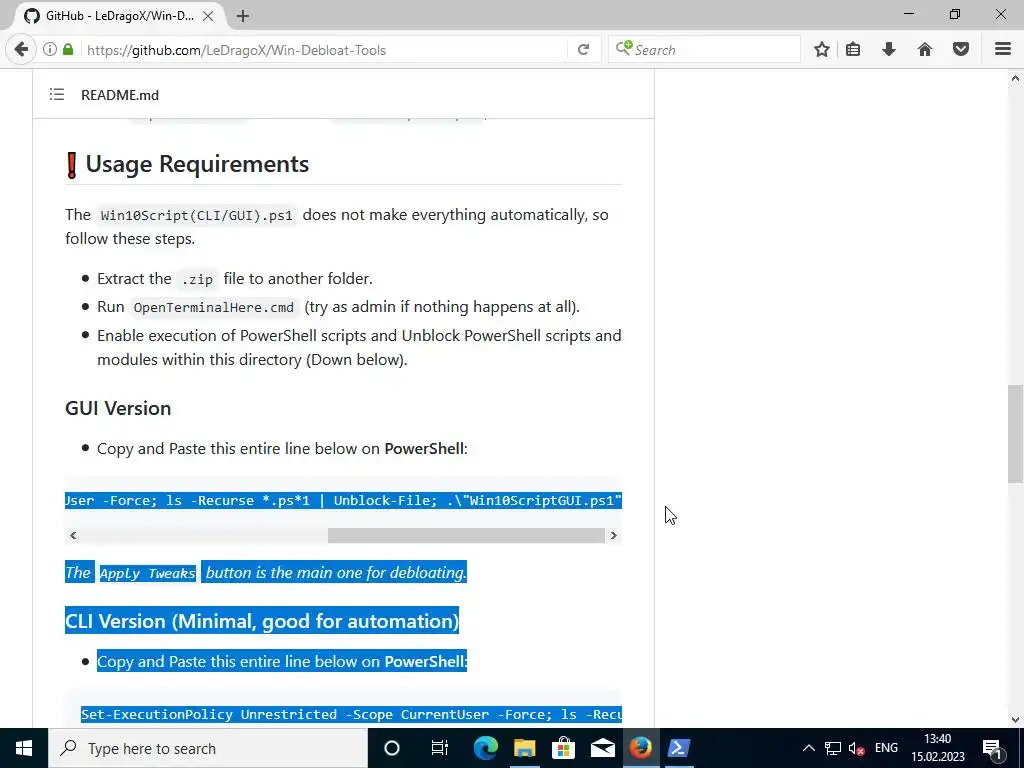The width and height of the screenshot is (1024, 768).
Task: Open README outline table of contents icon
Action: coord(57,95)
